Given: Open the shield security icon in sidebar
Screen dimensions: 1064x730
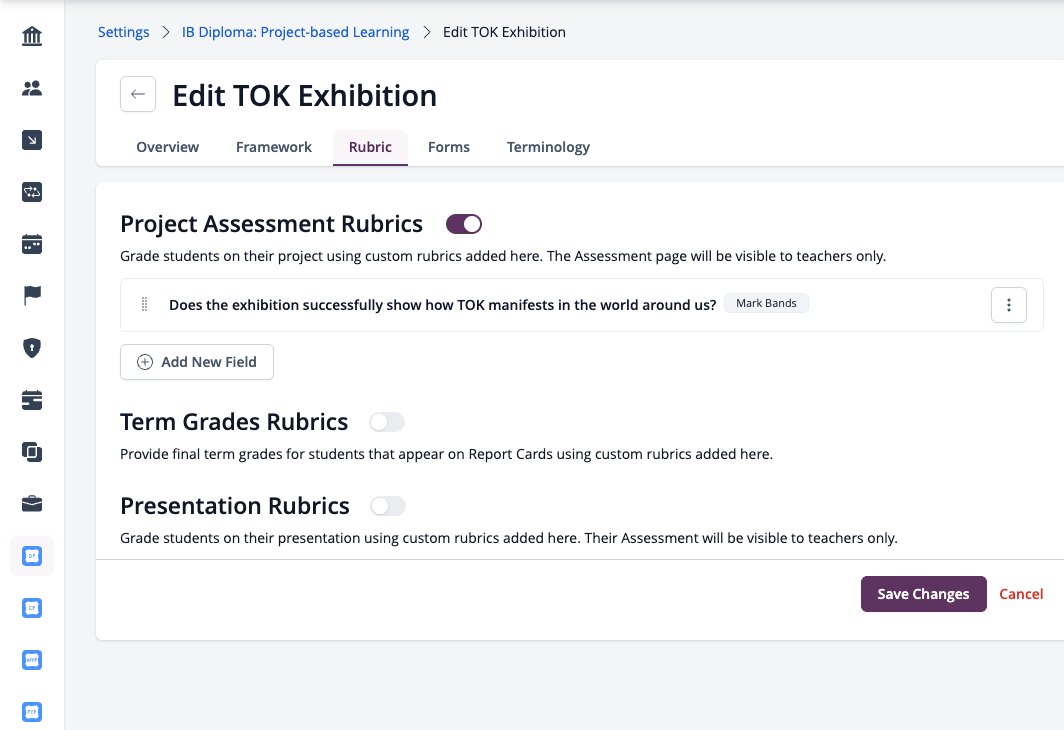Looking at the screenshot, I should coord(32,348).
